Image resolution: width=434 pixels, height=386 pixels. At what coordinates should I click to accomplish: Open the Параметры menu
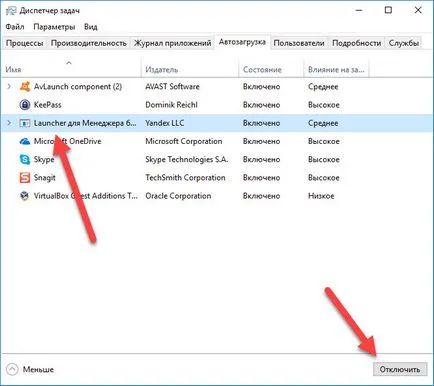point(54,27)
